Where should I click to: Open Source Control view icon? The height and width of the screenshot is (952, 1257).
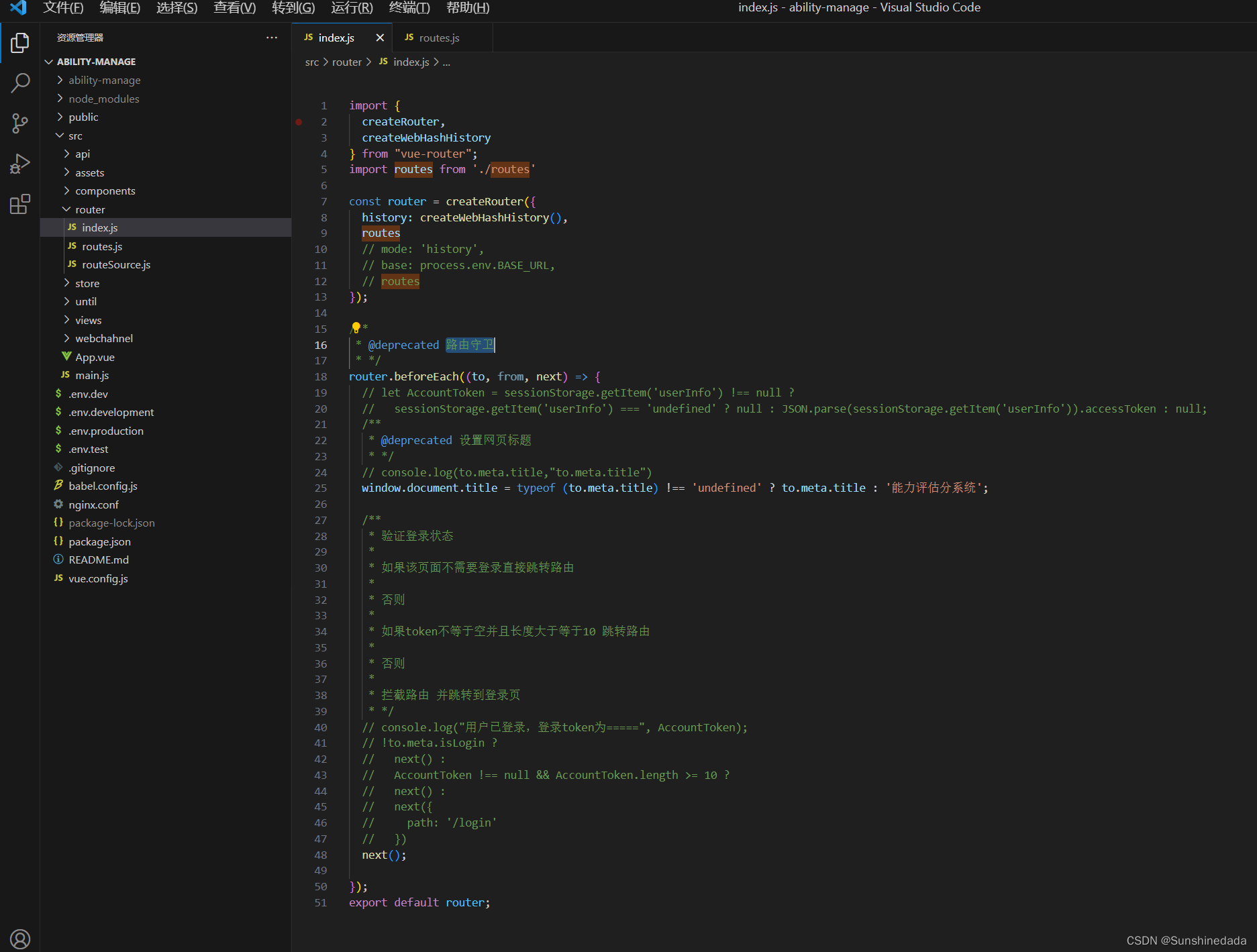click(20, 123)
